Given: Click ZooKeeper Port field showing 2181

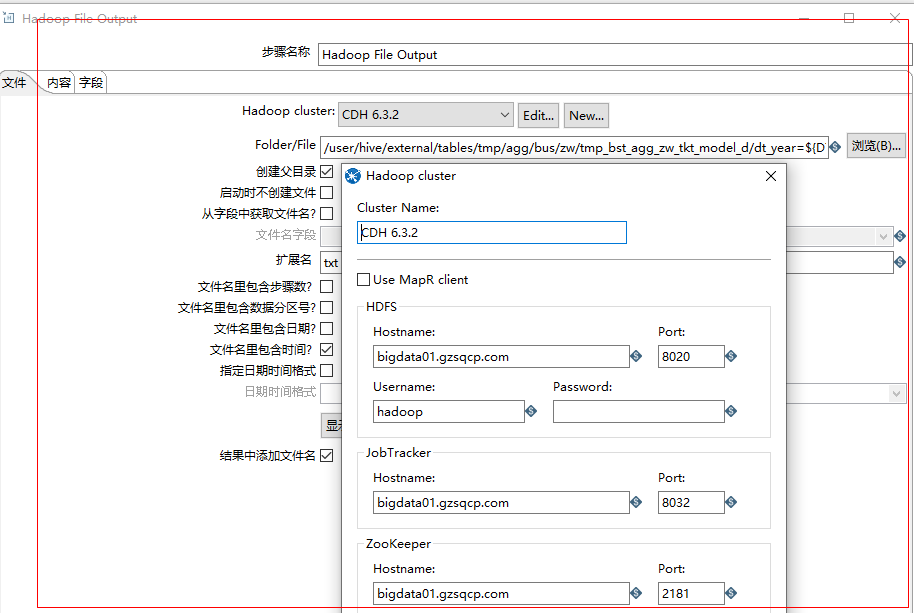Looking at the screenshot, I should click(691, 593).
